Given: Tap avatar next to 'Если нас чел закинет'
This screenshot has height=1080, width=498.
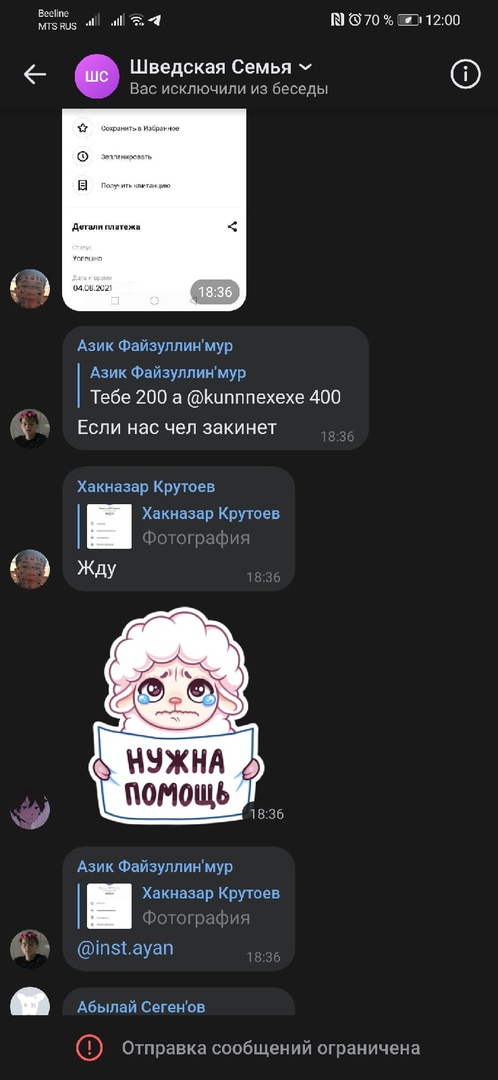Looking at the screenshot, I should pyautogui.click(x=30, y=429).
